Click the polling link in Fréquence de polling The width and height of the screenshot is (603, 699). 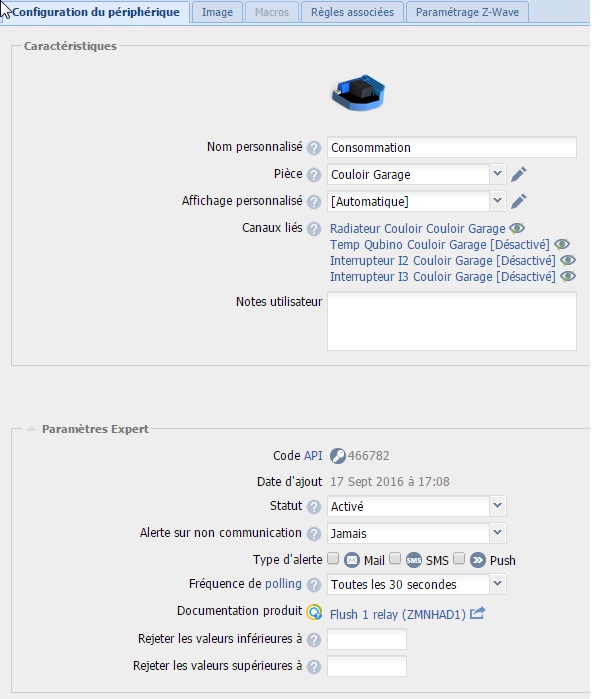click(283, 584)
